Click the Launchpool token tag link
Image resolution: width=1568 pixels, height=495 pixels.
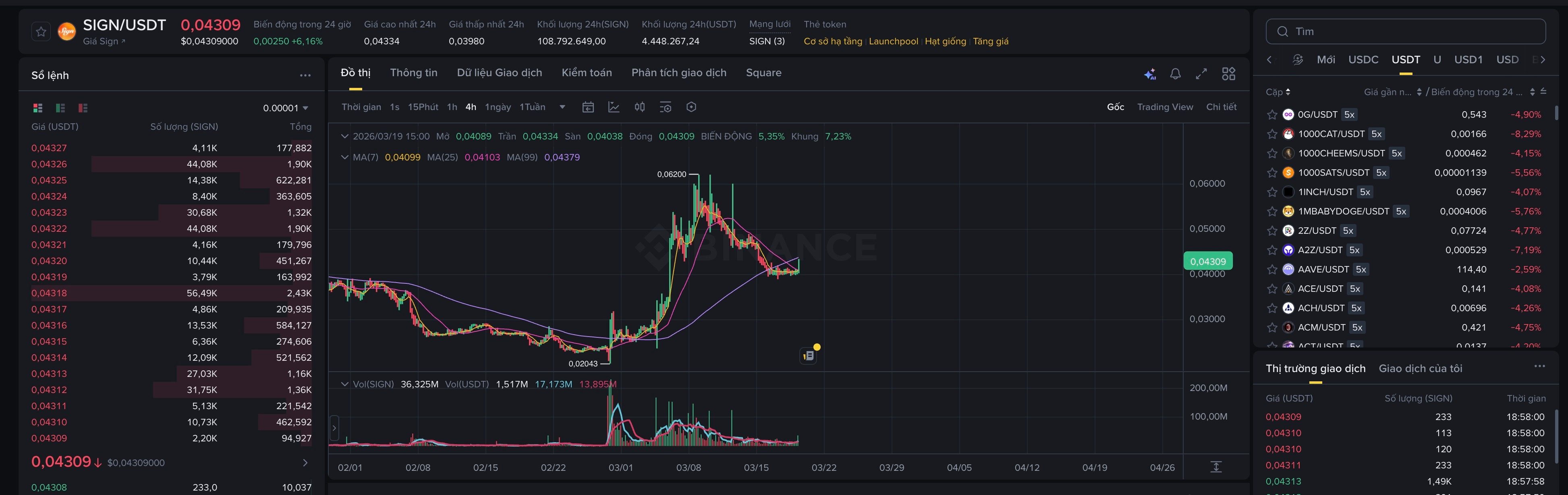[893, 42]
